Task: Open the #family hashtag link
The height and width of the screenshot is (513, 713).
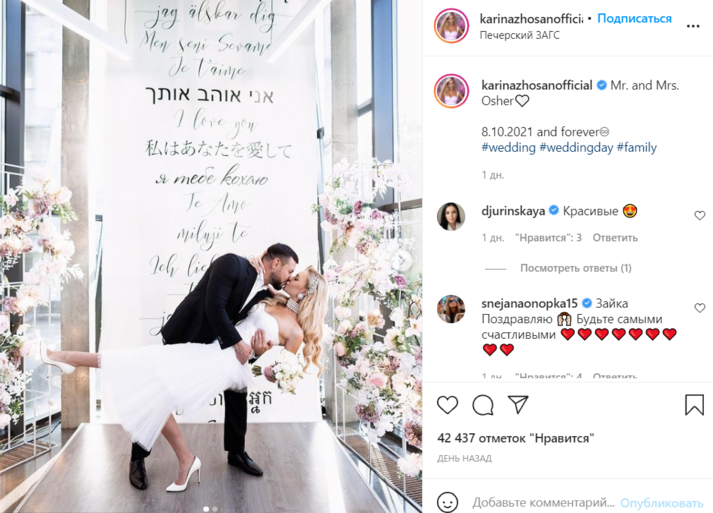Action: 637,148
